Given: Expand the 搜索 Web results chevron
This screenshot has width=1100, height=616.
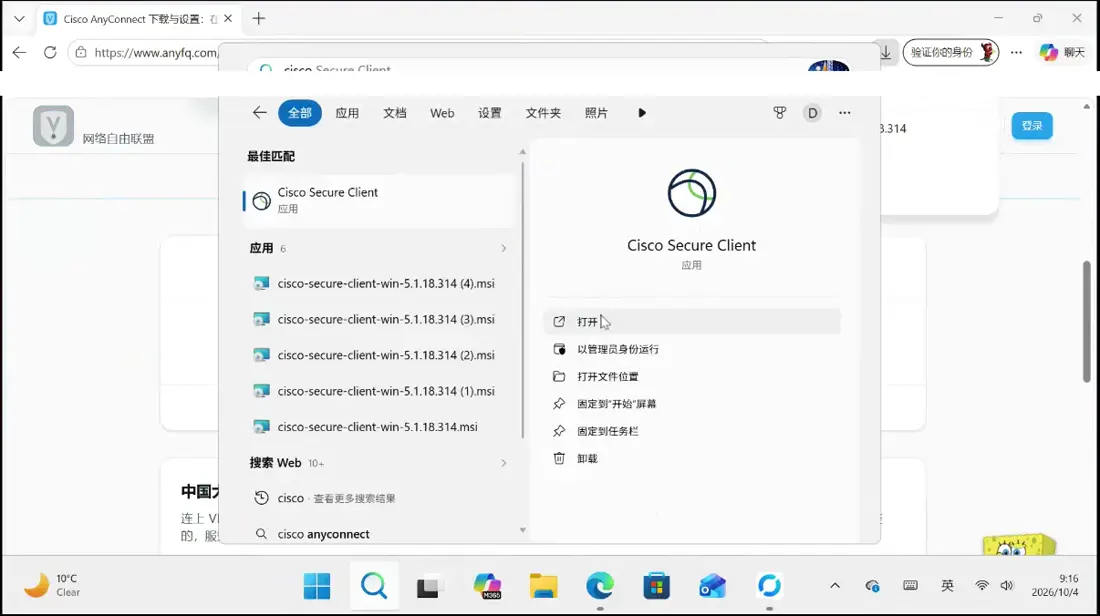Looking at the screenshot, I should tap(503, 463).
